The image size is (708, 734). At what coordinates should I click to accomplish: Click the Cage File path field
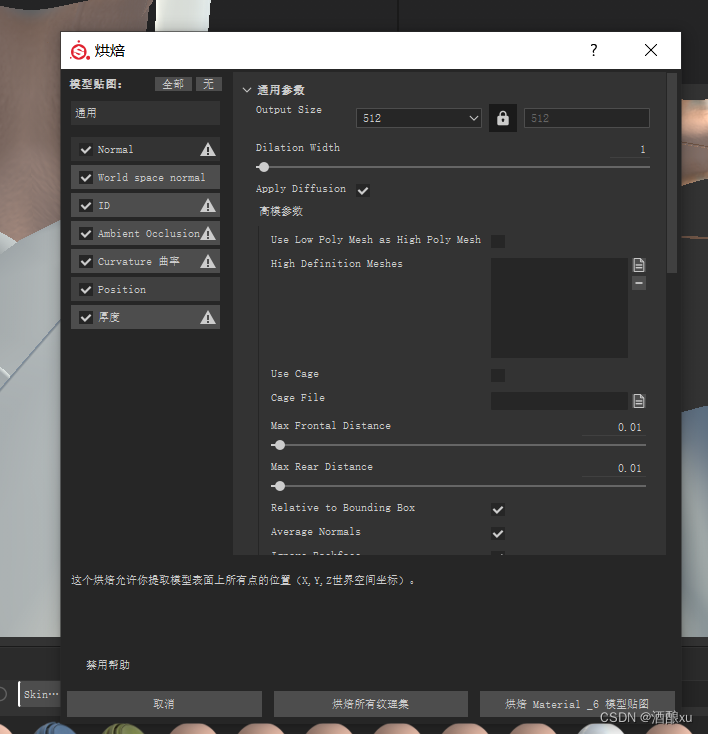pyautogui.click(x=559, y=401)
